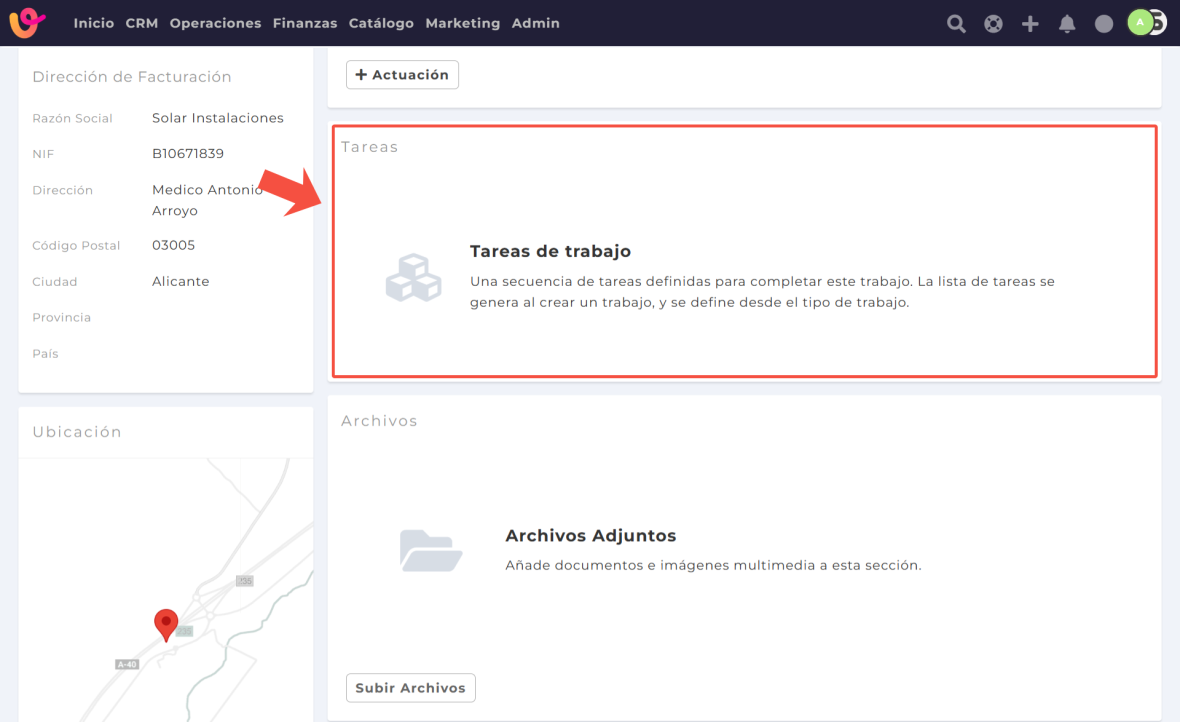The height and width of the screenshot is (722, 1180).
Task: Go to the Admin menu
Action: coord(536,23)
